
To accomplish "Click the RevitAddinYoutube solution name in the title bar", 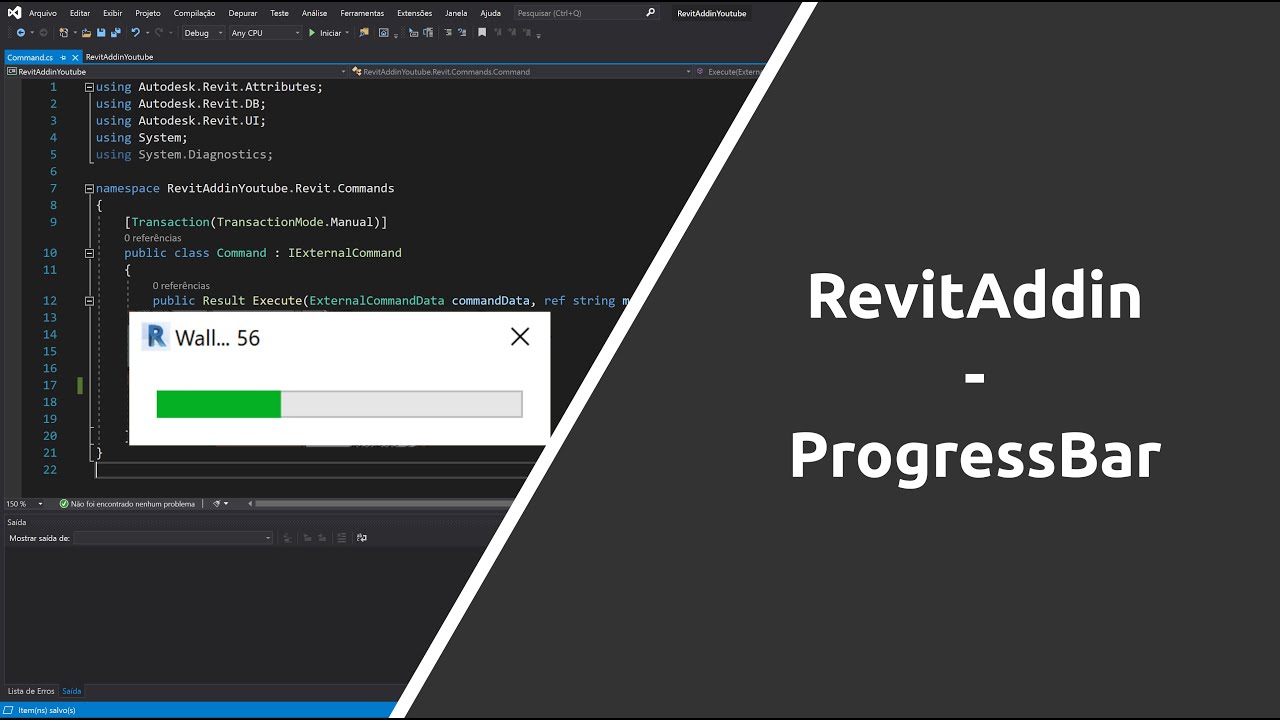I will [x=712, y=13].
